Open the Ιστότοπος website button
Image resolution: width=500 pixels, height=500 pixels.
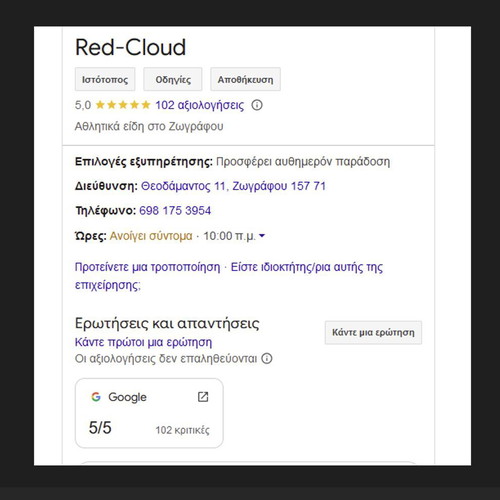(105, 79)
